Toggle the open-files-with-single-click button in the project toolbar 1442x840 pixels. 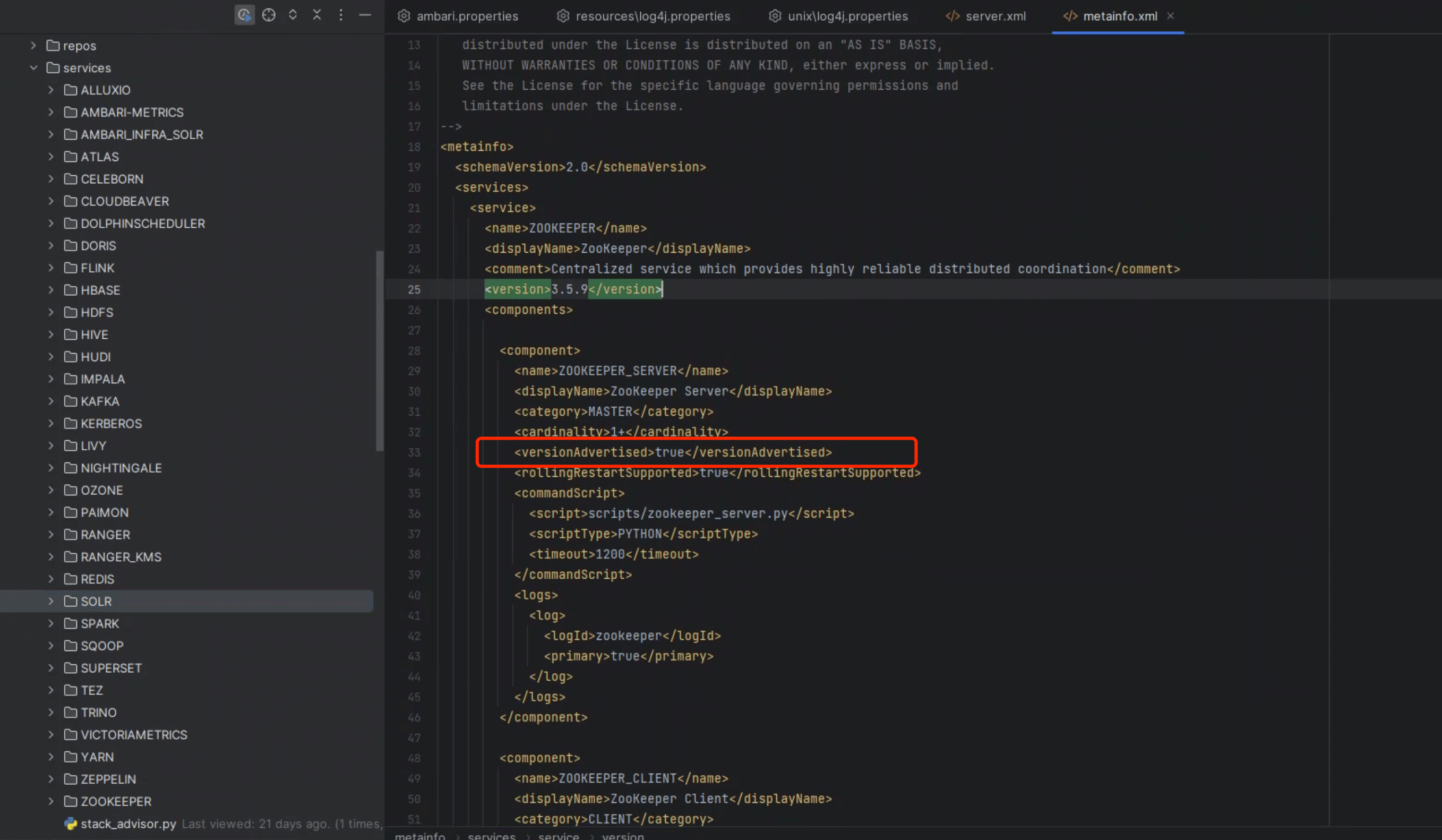(x=244, y=15)
